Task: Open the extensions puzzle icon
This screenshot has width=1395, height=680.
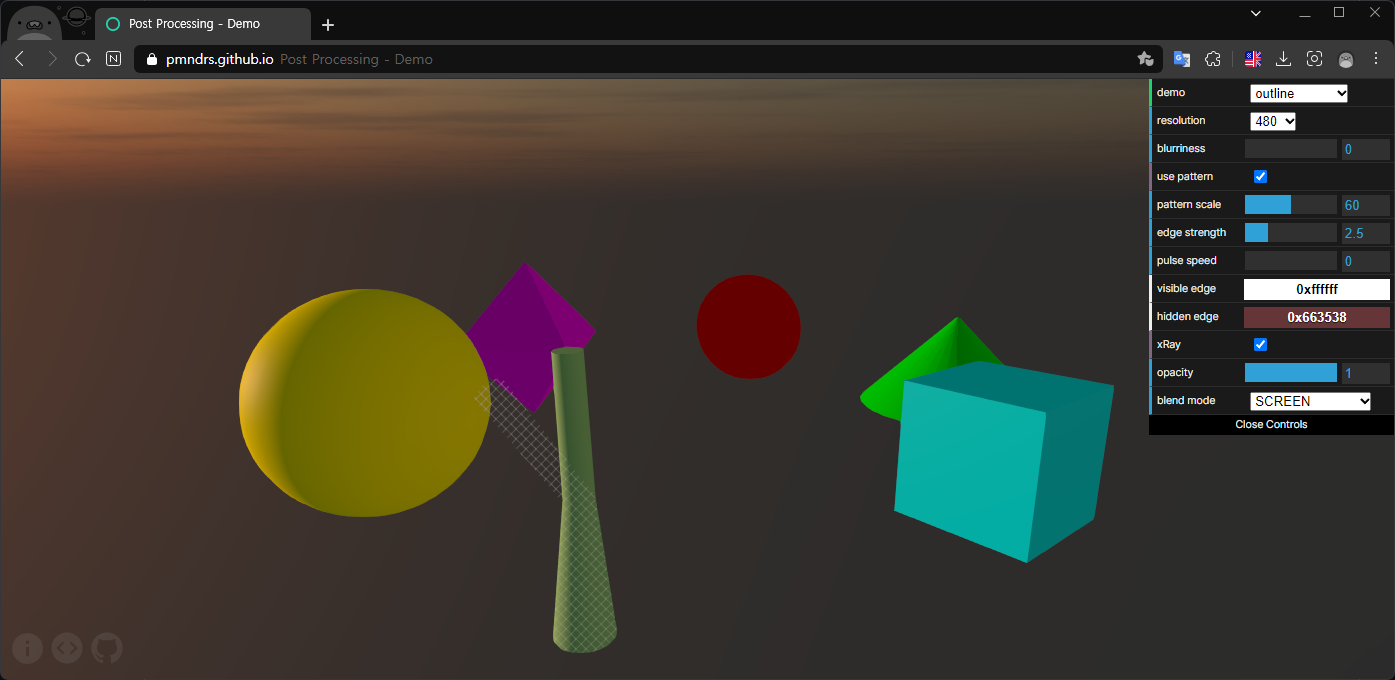Action: coord(1213,59)
